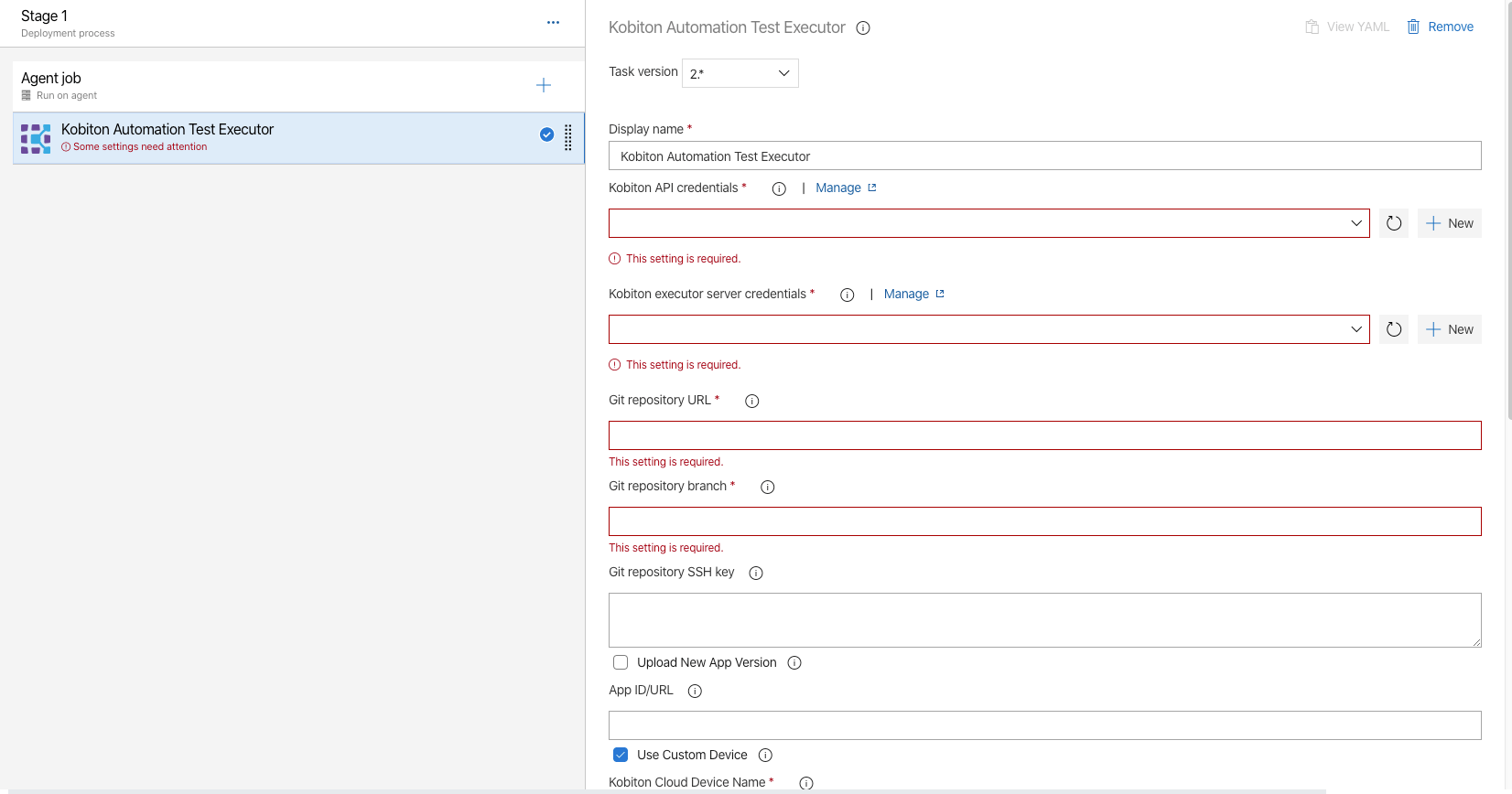Image resolution: width=1512 pixels, height=794 pixels.
Task: Show info for Git repository SSH key
Action: coord(756,573)
